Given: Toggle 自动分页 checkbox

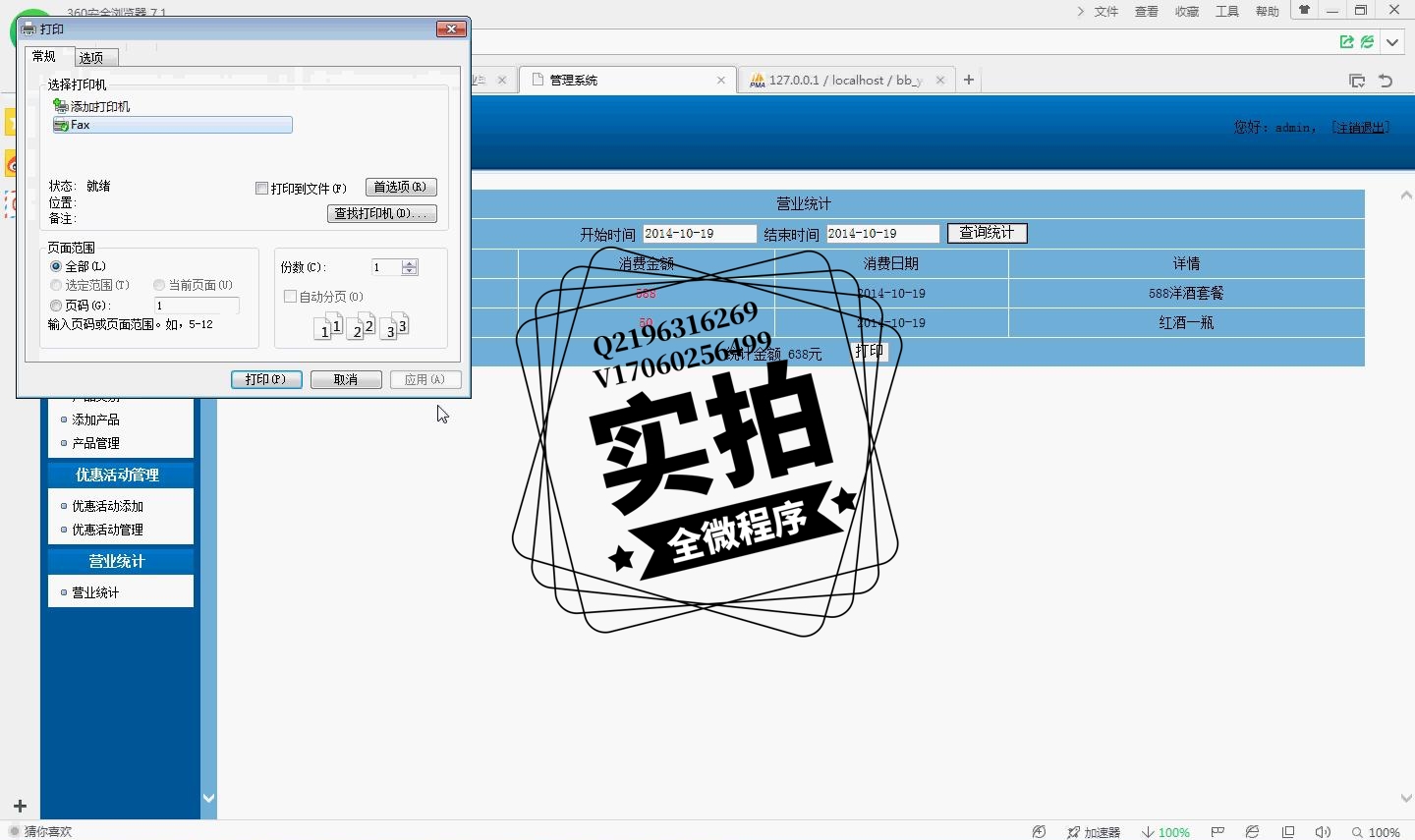Looking at the screenshot, I should point(290,296).
